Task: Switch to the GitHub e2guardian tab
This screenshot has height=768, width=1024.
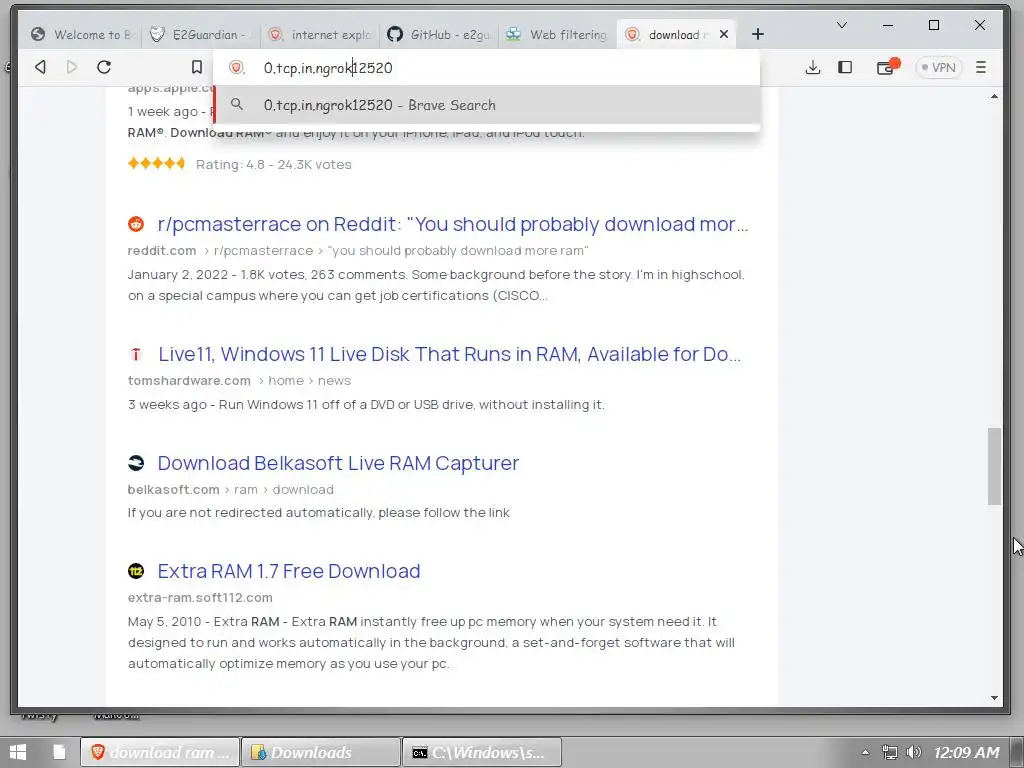Action: click(x=439, y=35)
